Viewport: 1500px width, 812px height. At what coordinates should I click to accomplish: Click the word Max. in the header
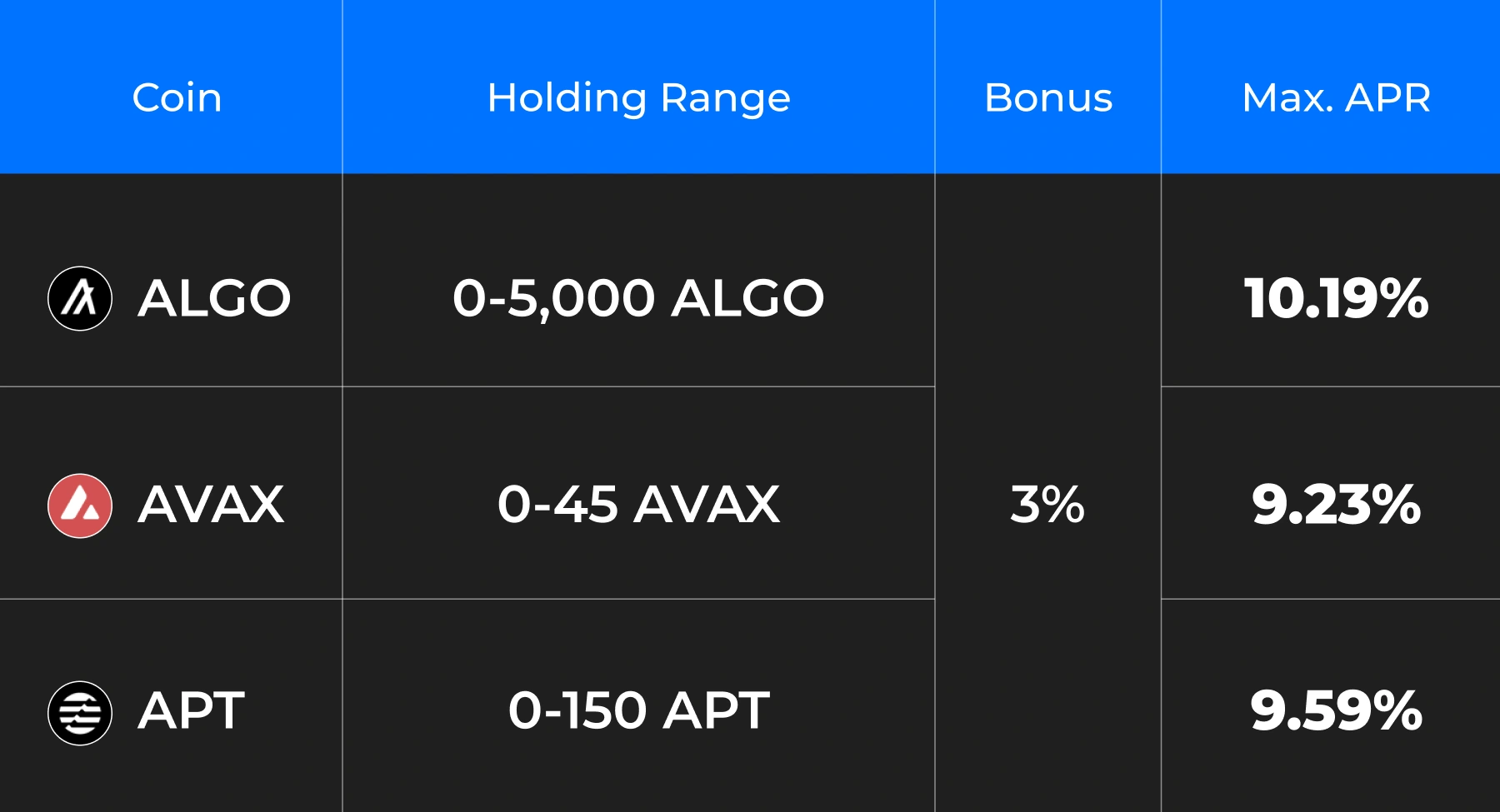point(1287,98)
